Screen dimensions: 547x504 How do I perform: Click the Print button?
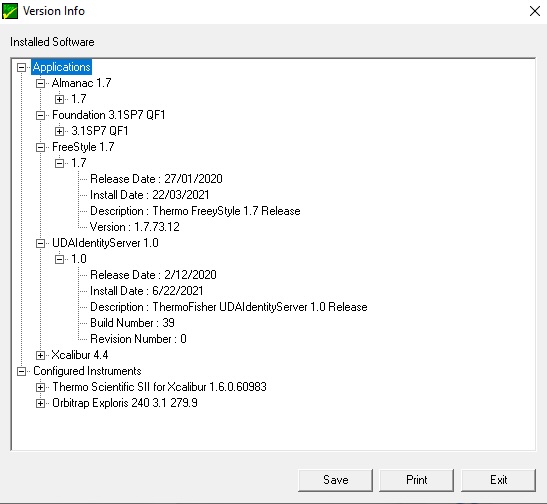pyautogui.click(x=417, y=480)
